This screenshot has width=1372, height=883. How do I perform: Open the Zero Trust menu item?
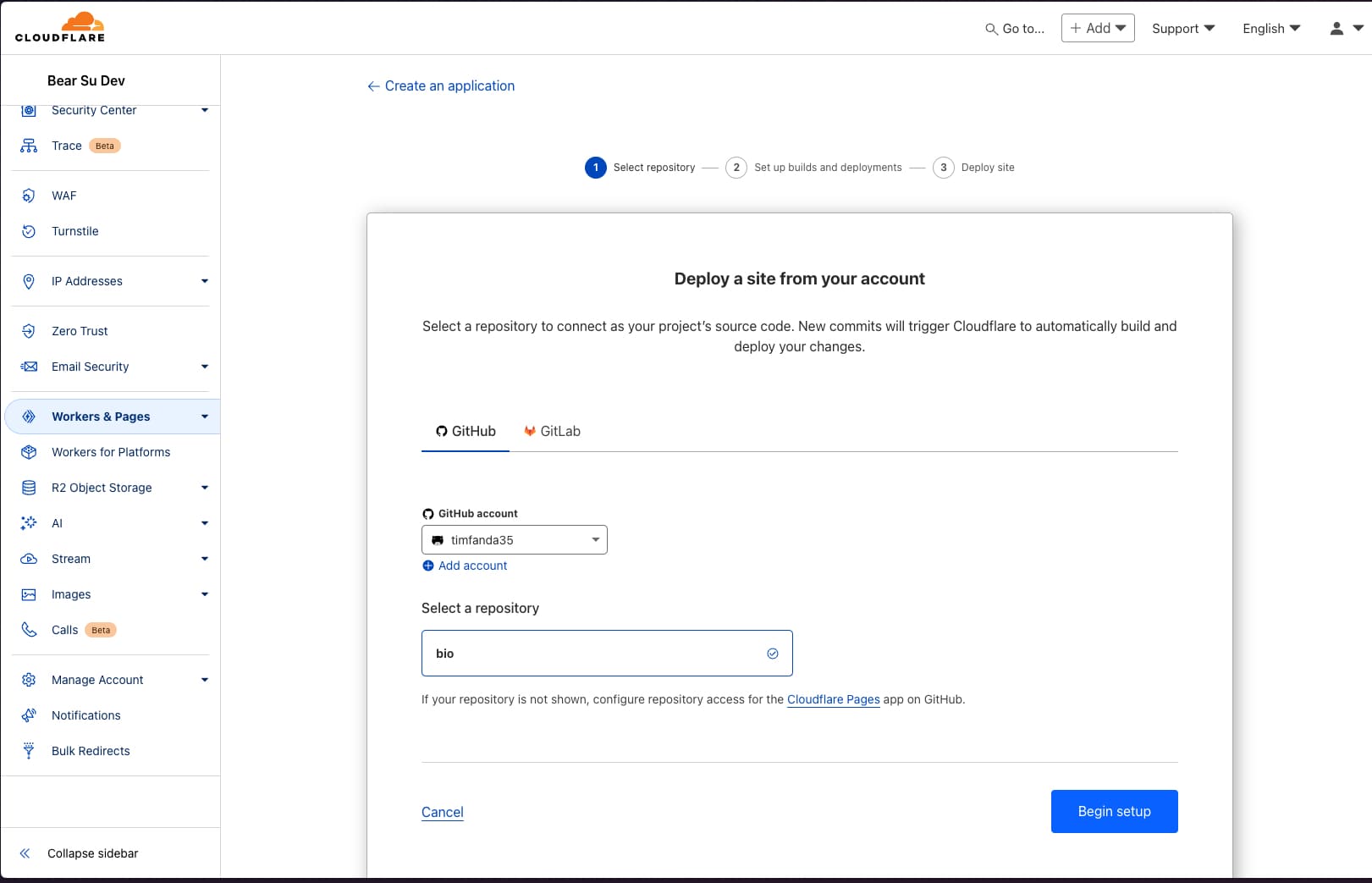[80, 331]
